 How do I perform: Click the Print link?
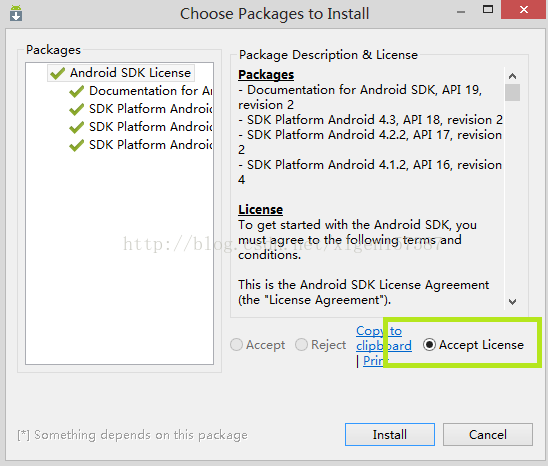(374, 360)
